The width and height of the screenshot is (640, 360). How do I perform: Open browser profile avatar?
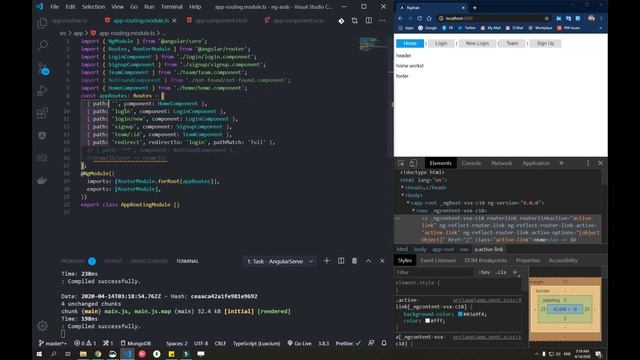click(x=591, y=18)
